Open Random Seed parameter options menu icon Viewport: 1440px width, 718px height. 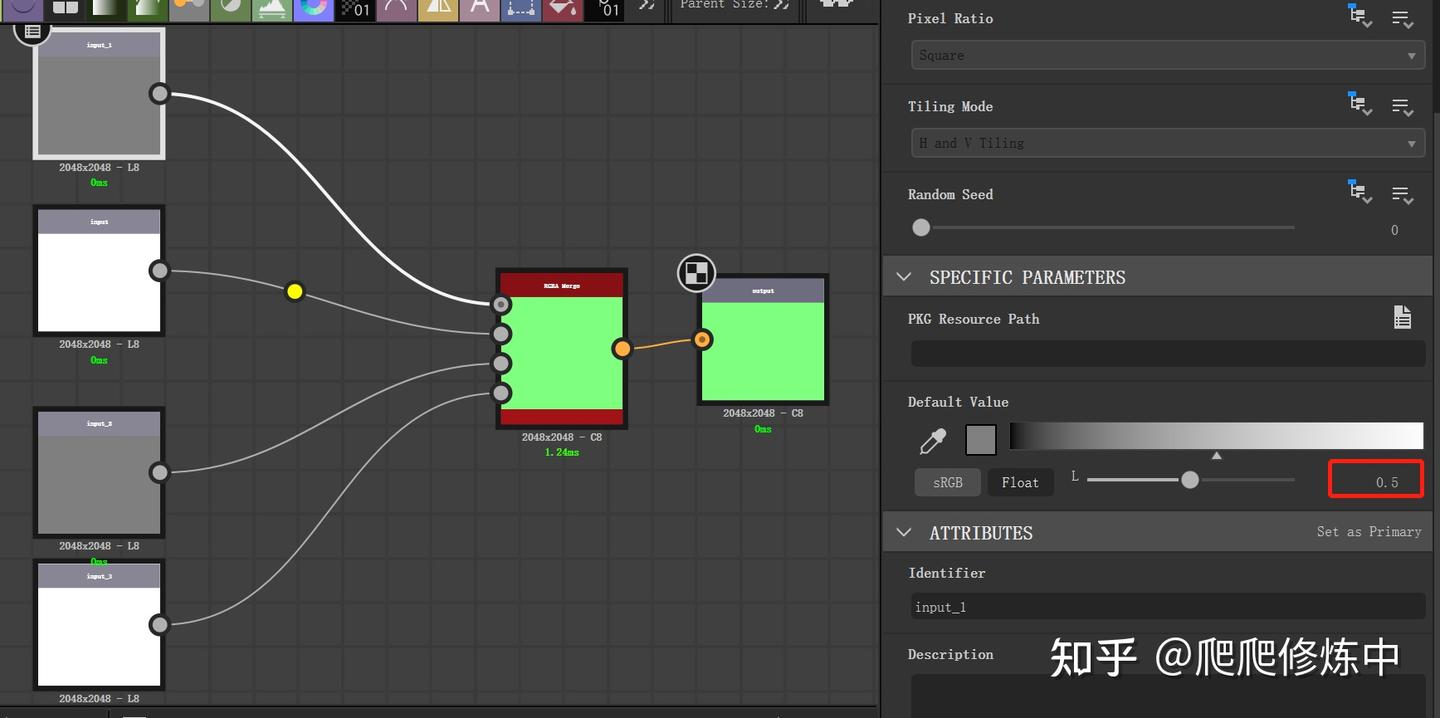1403,195
